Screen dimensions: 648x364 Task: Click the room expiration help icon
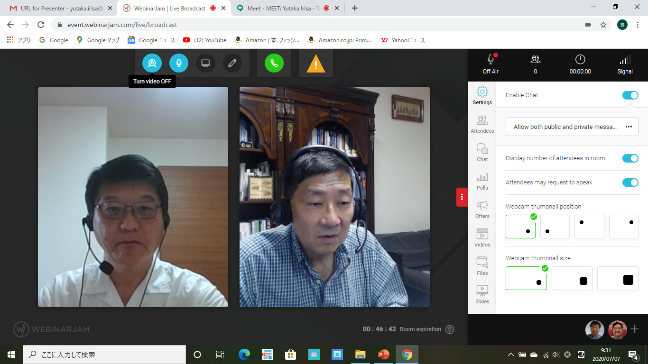tap(450, 329)
